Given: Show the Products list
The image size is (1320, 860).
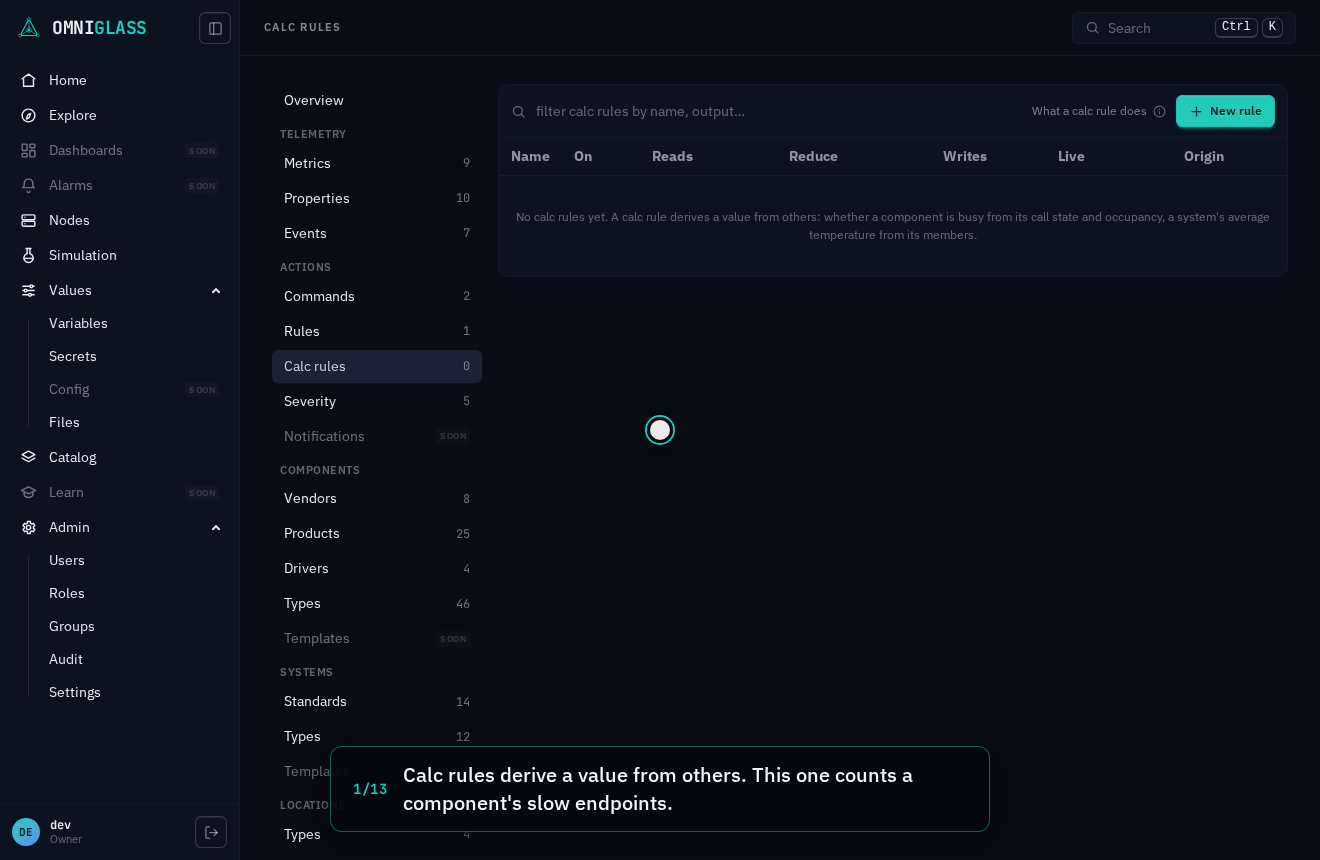Looking at the screenshot, I should pos(377,533).
